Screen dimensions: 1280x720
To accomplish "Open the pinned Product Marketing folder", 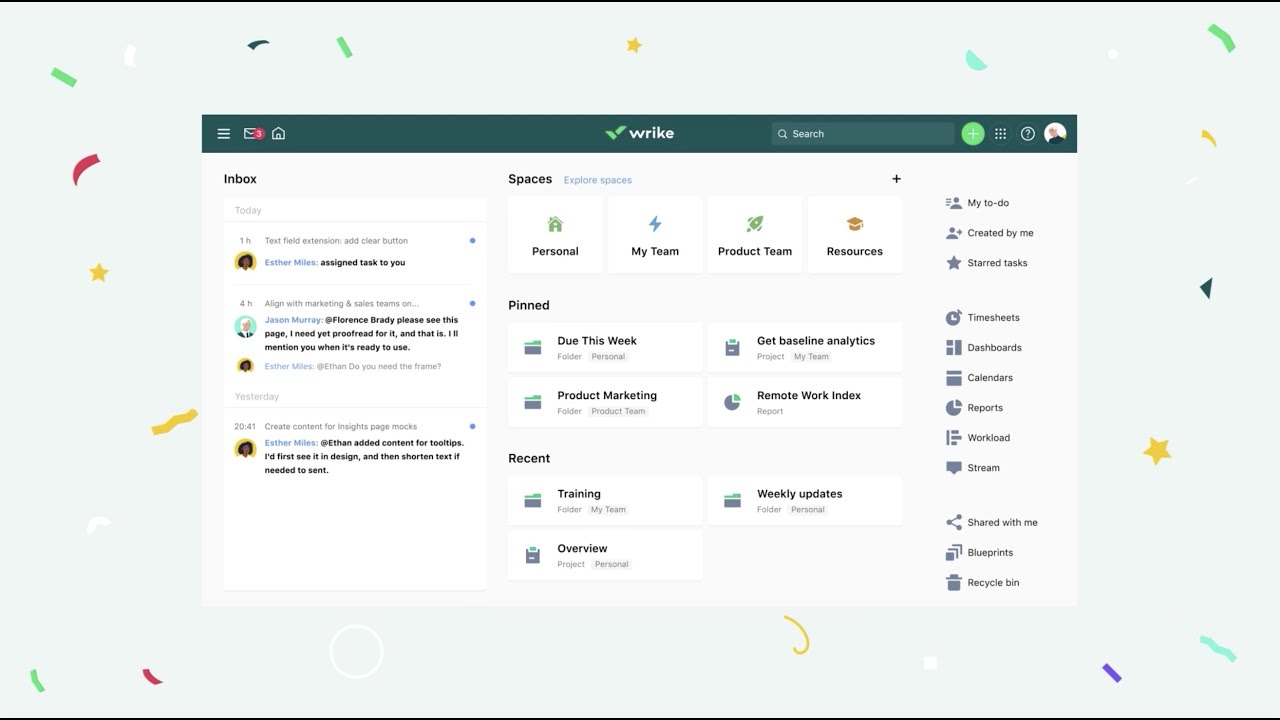I will pos(605,402).
